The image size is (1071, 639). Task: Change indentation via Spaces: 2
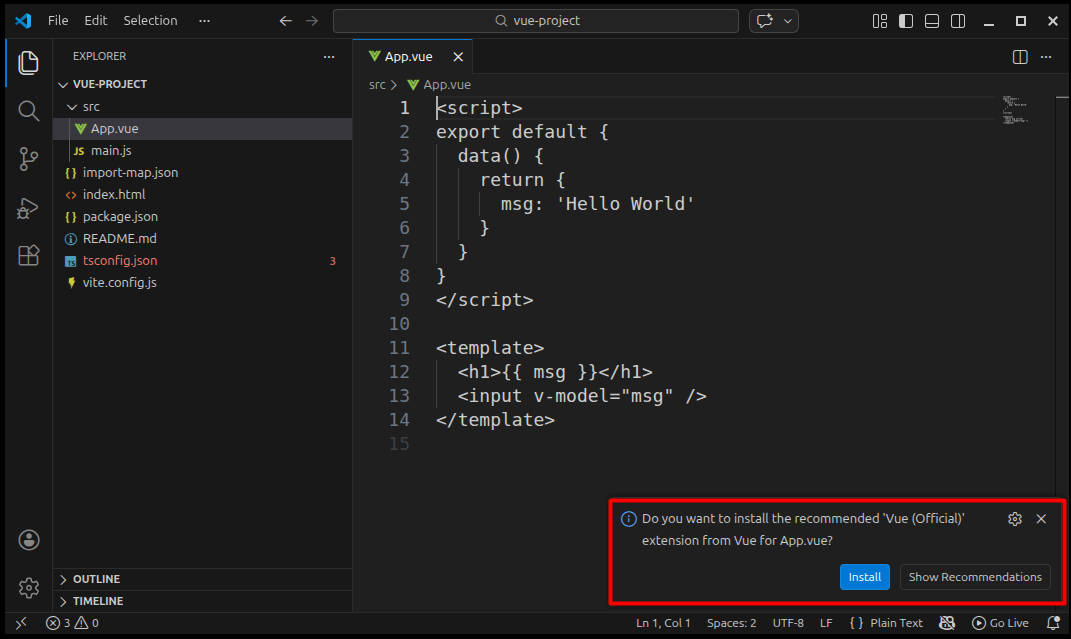pos(732,623)
